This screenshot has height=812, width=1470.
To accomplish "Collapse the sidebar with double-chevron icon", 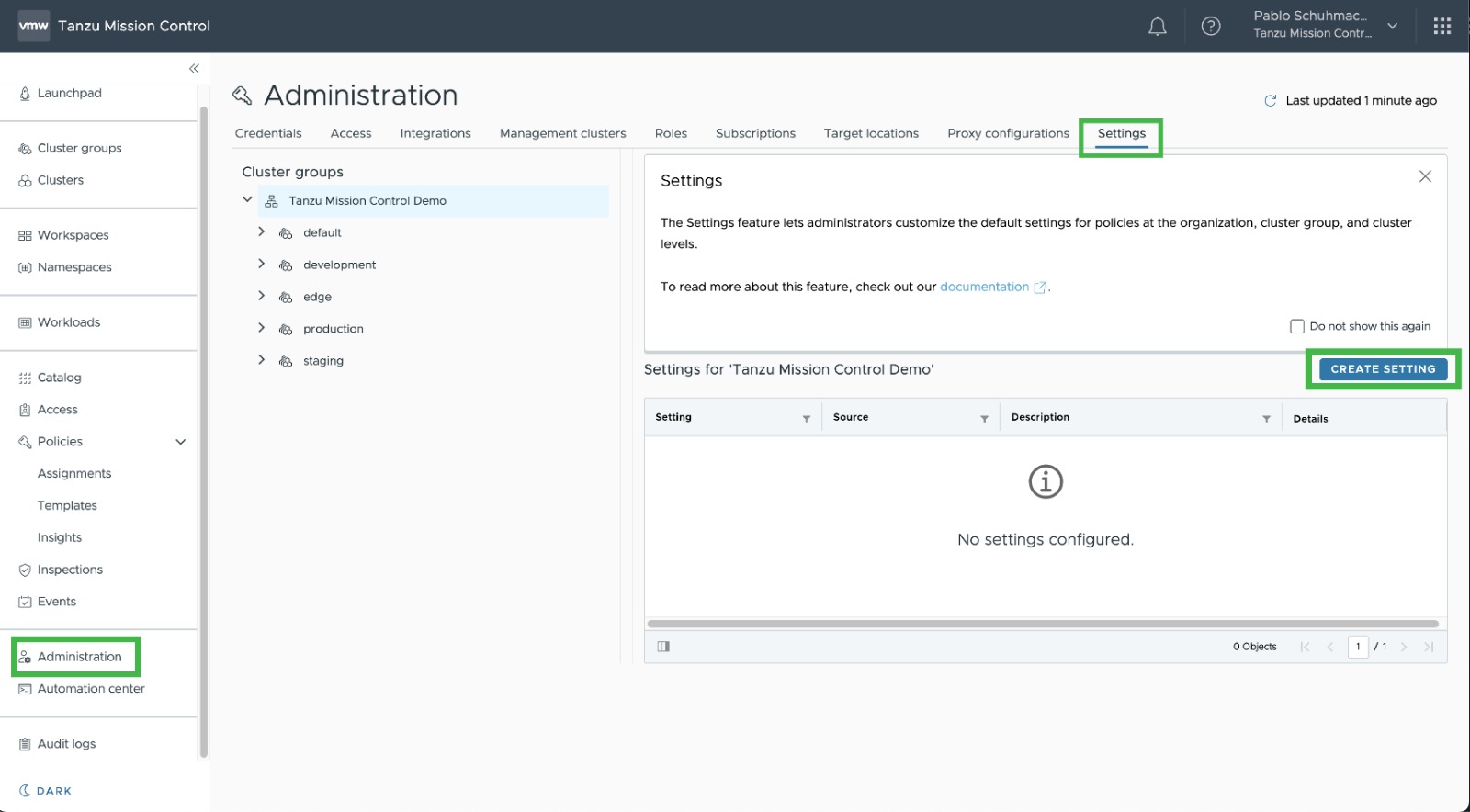I will click(x=194, y=69).
